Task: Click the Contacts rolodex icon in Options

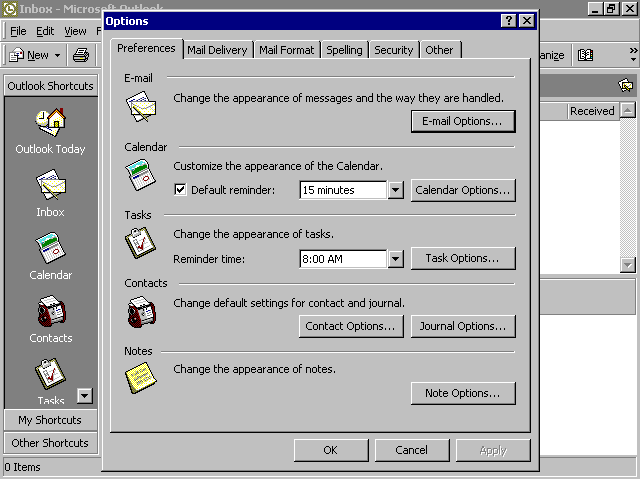Action: 141,312
